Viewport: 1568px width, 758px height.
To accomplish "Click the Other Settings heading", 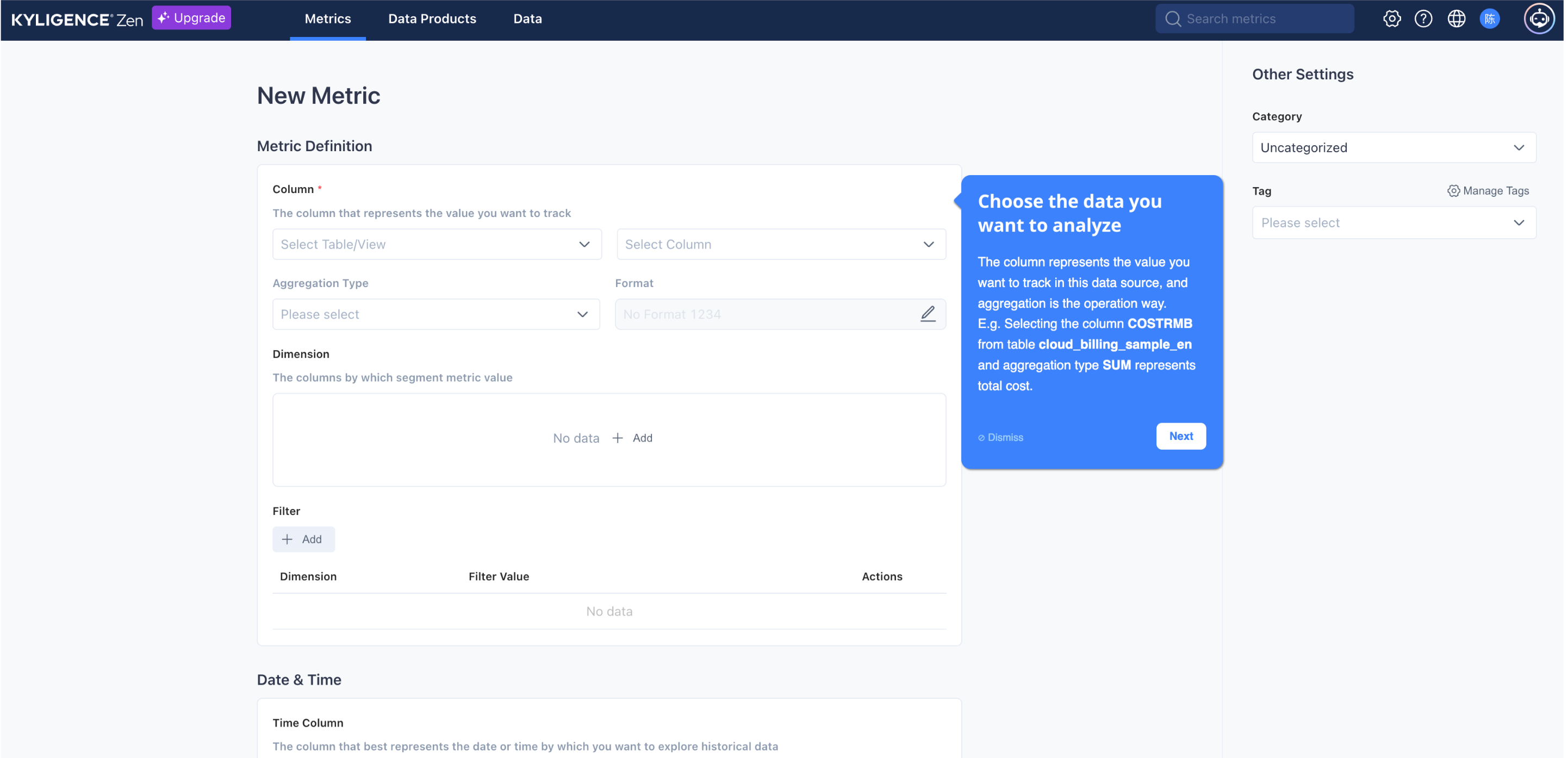I will pyautogui.click(x=1303, y=74).
